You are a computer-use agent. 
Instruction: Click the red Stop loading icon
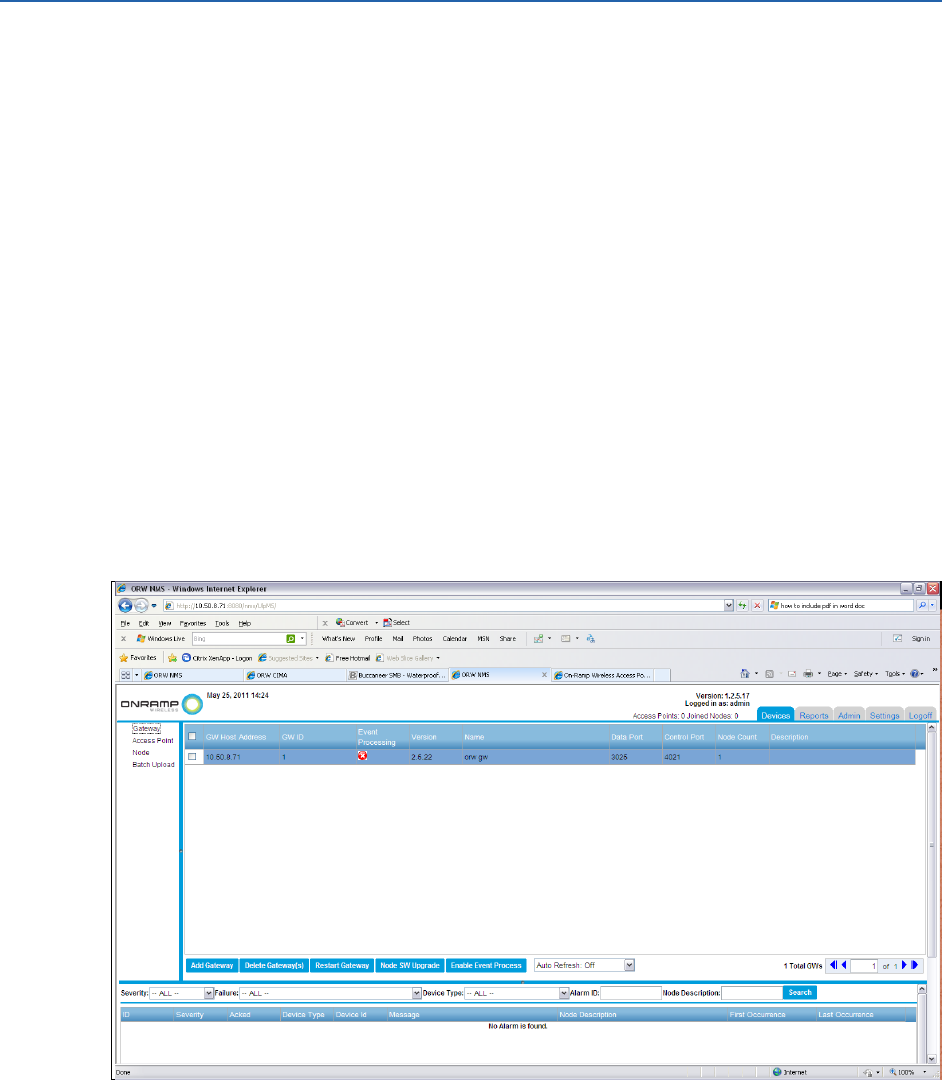[757, 605]
